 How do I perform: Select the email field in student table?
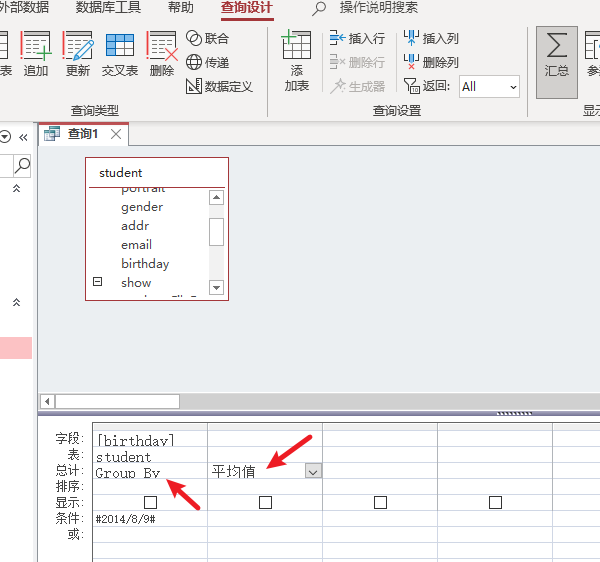(136, 245)
